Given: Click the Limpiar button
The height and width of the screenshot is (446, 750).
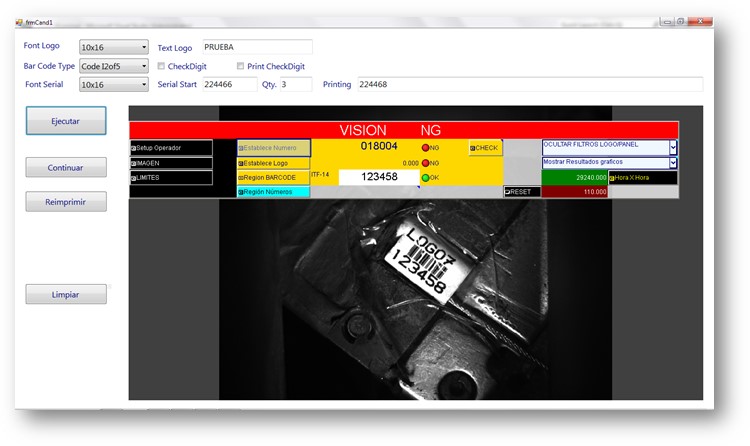Looking at the screenshot, I should point(66,295).
